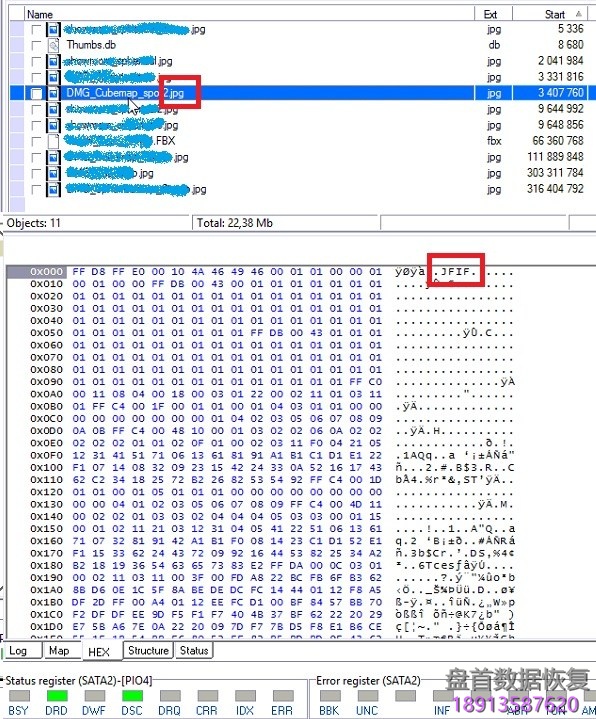Viewport: 596px width, 719px height.
Task: Click the green DRD status indicator
Action: (x=57, y=696)
